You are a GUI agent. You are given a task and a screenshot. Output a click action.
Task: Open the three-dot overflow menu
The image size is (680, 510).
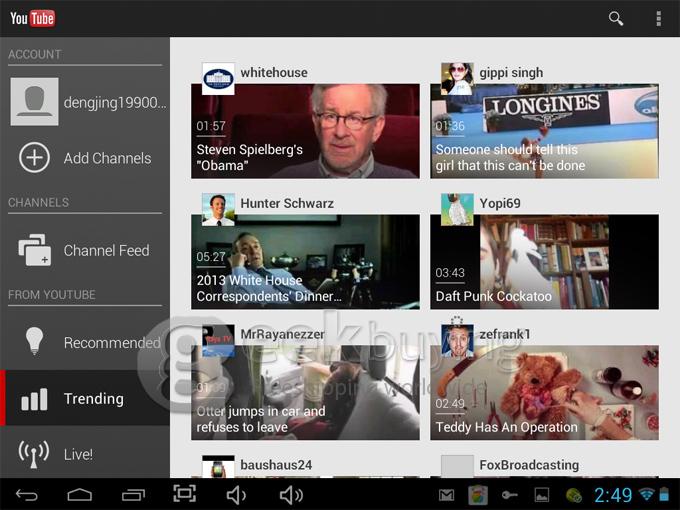659,19
